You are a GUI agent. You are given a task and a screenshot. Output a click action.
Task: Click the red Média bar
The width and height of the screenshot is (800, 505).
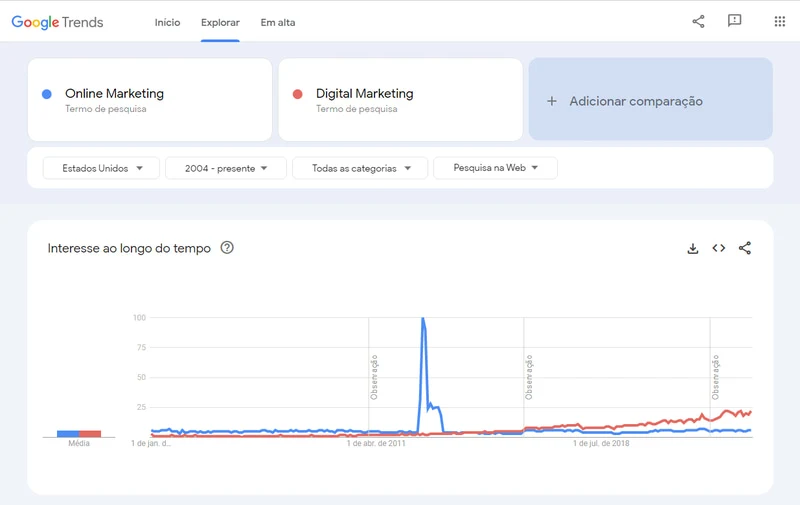(90, 434)
